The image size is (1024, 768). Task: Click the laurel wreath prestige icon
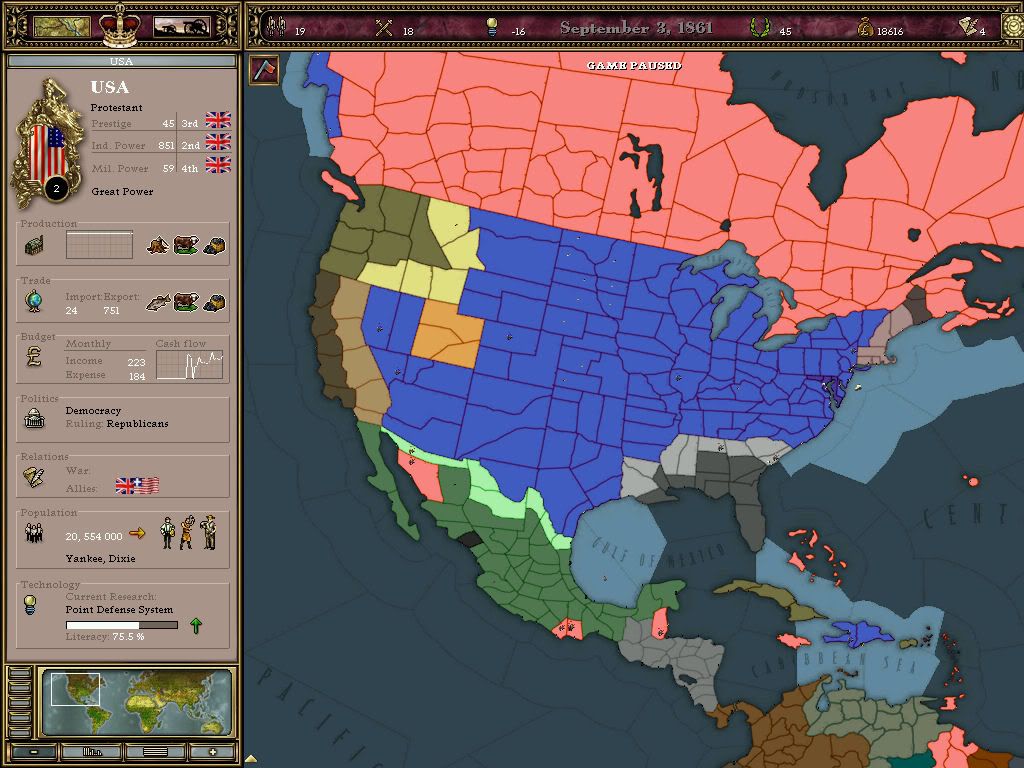(760, 27)
